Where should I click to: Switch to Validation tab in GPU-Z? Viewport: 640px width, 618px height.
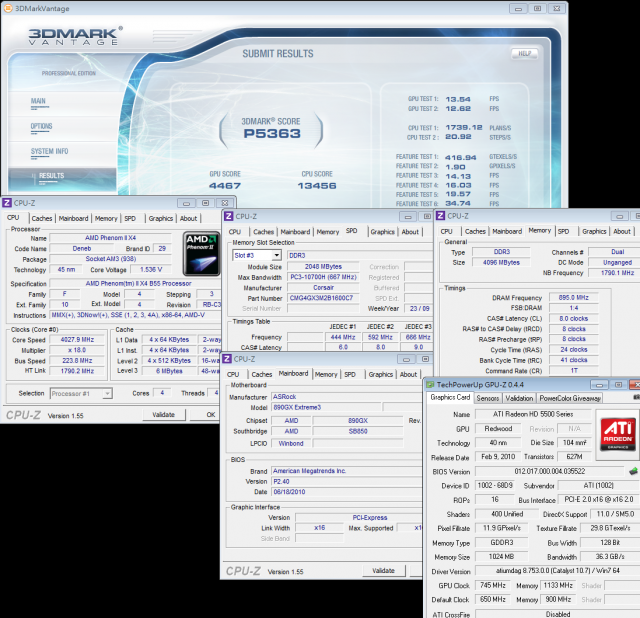[x=519, y=398]
